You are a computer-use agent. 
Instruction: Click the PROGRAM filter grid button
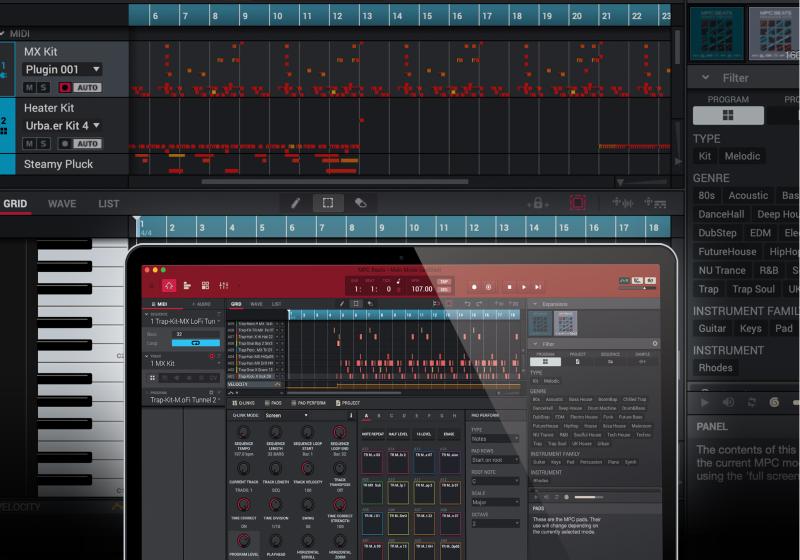click(728, 115)
